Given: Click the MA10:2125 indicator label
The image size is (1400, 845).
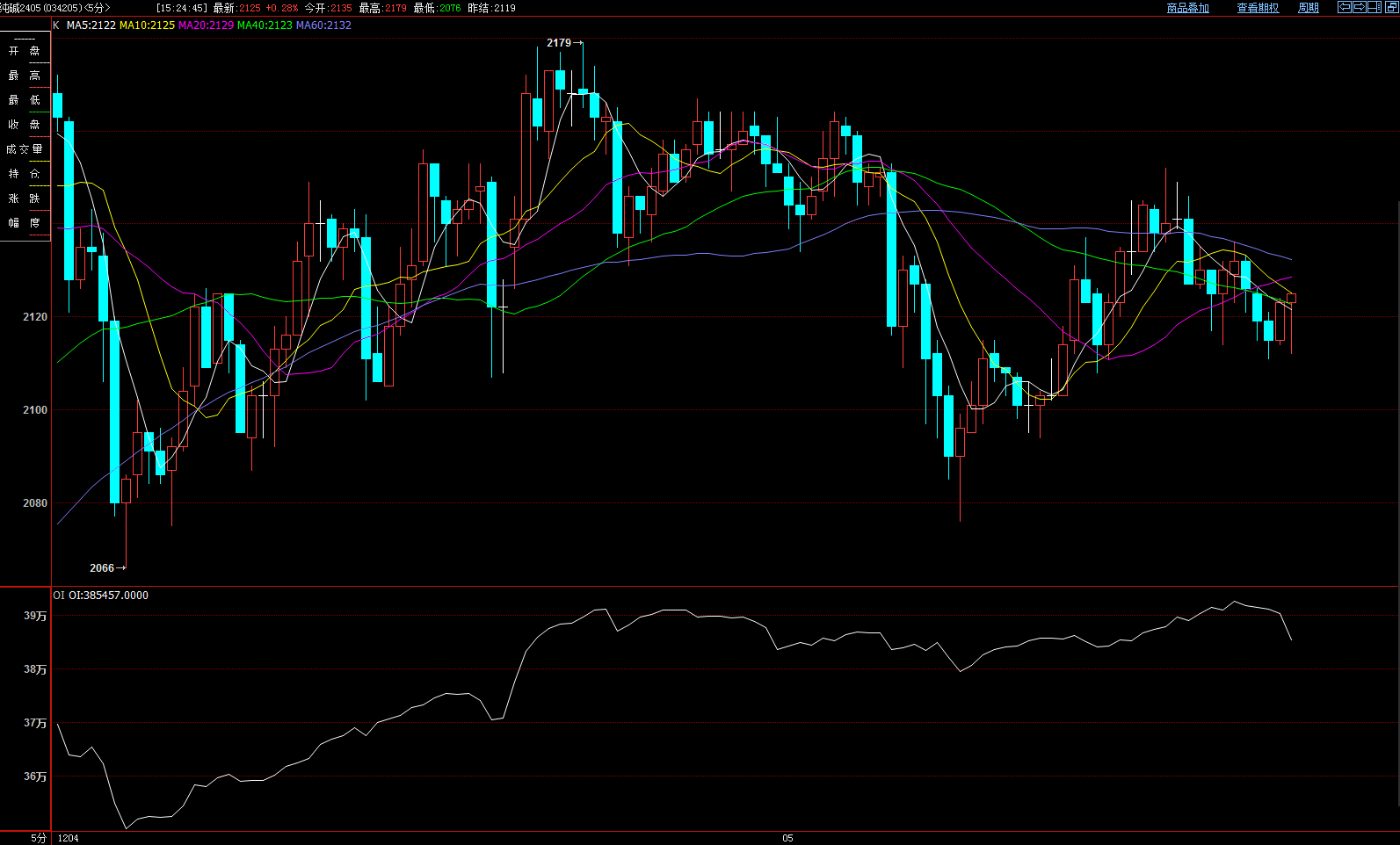Looking at the screenshot, I should coord(148,25).
